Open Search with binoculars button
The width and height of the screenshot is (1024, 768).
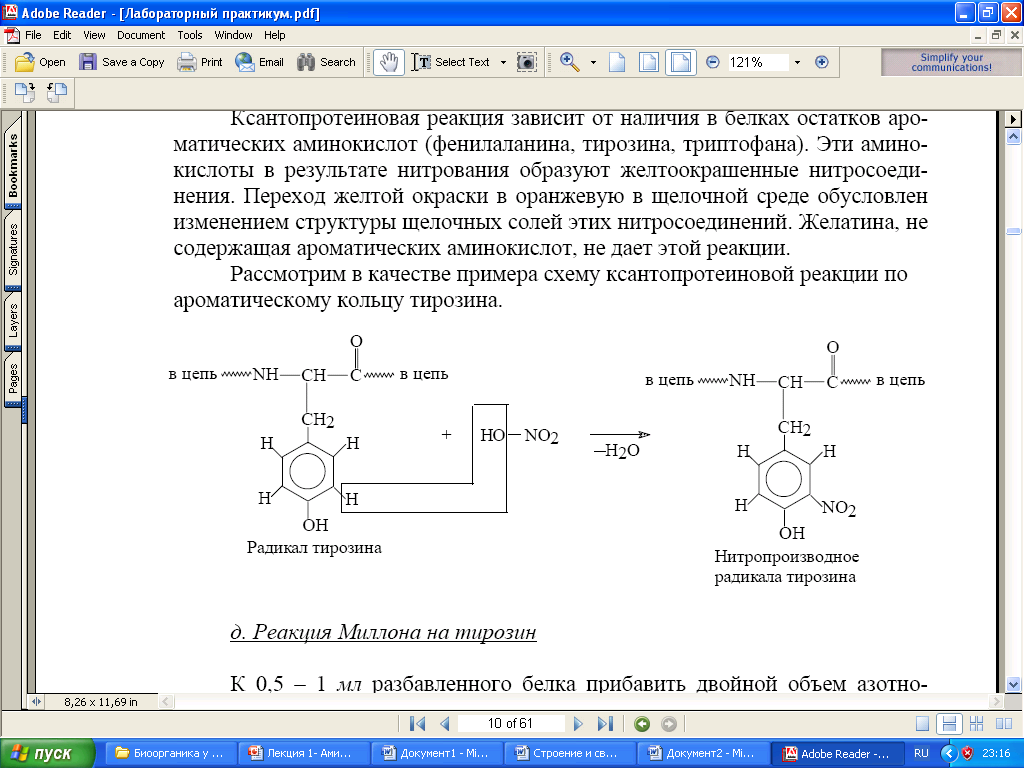click(326, 62)
